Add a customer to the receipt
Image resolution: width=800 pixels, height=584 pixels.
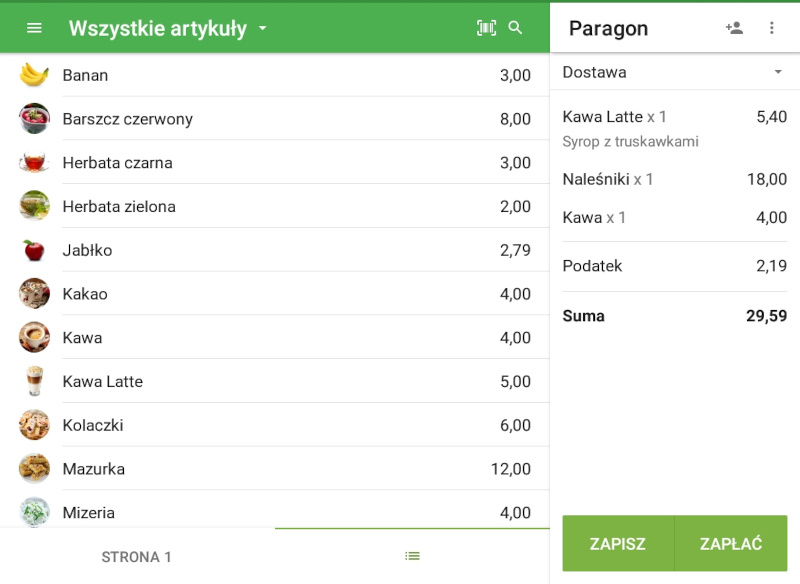coord(733,27)
